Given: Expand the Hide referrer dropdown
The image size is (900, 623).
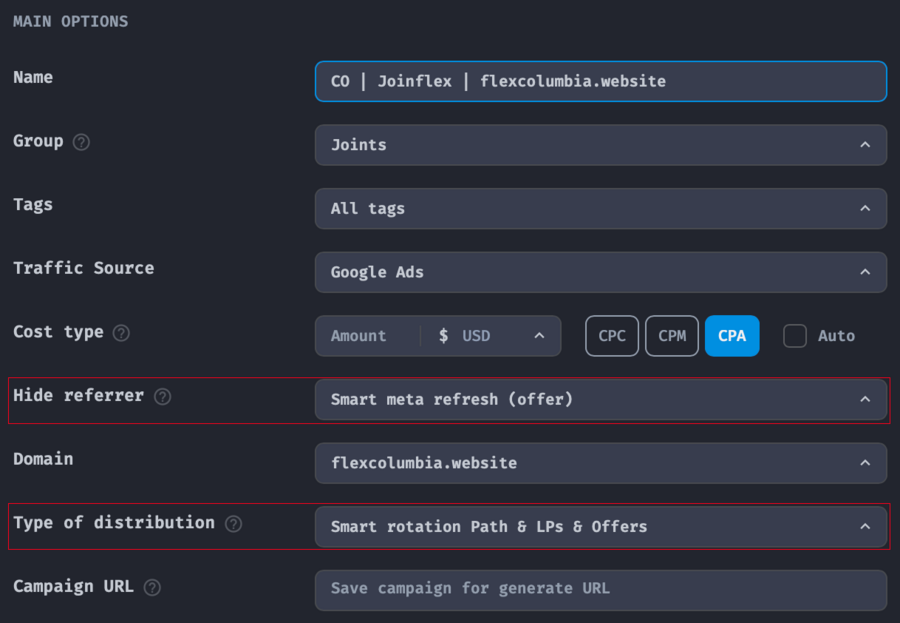Looking at the screenshot, I should tap(600, 399).
